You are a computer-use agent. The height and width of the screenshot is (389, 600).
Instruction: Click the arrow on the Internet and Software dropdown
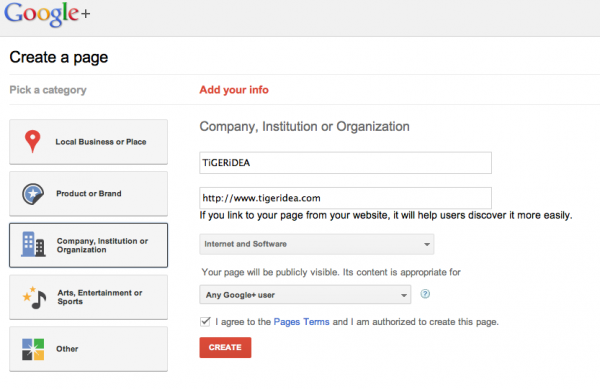pos(427,244)
